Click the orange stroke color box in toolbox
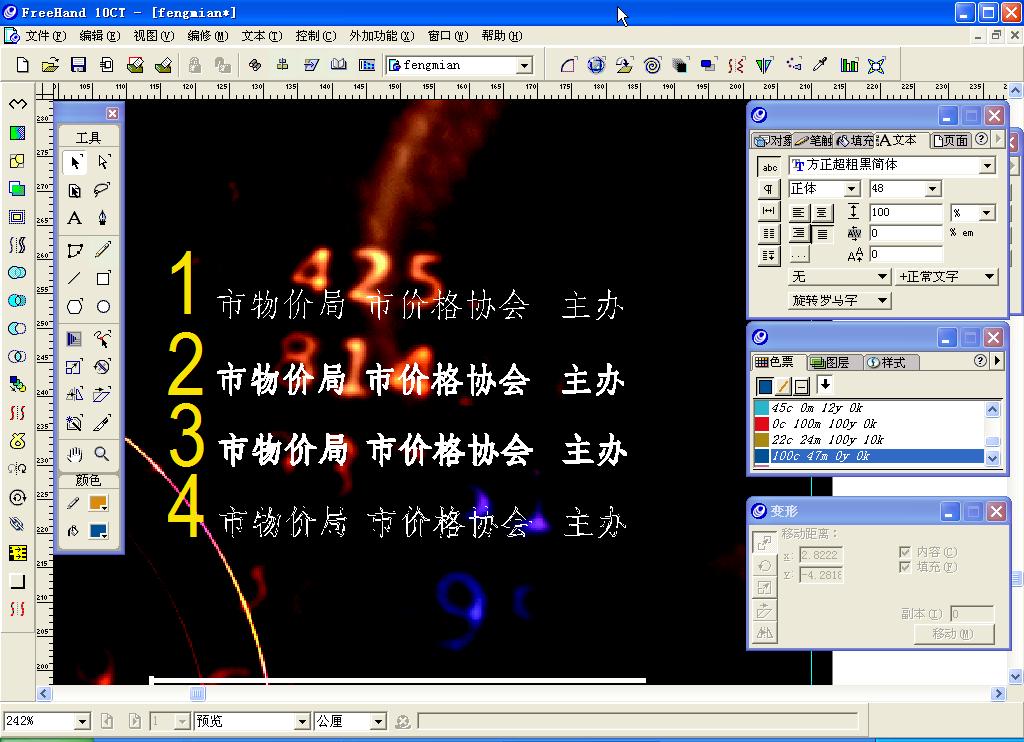 pyautogui.click(x=99, y=504)
